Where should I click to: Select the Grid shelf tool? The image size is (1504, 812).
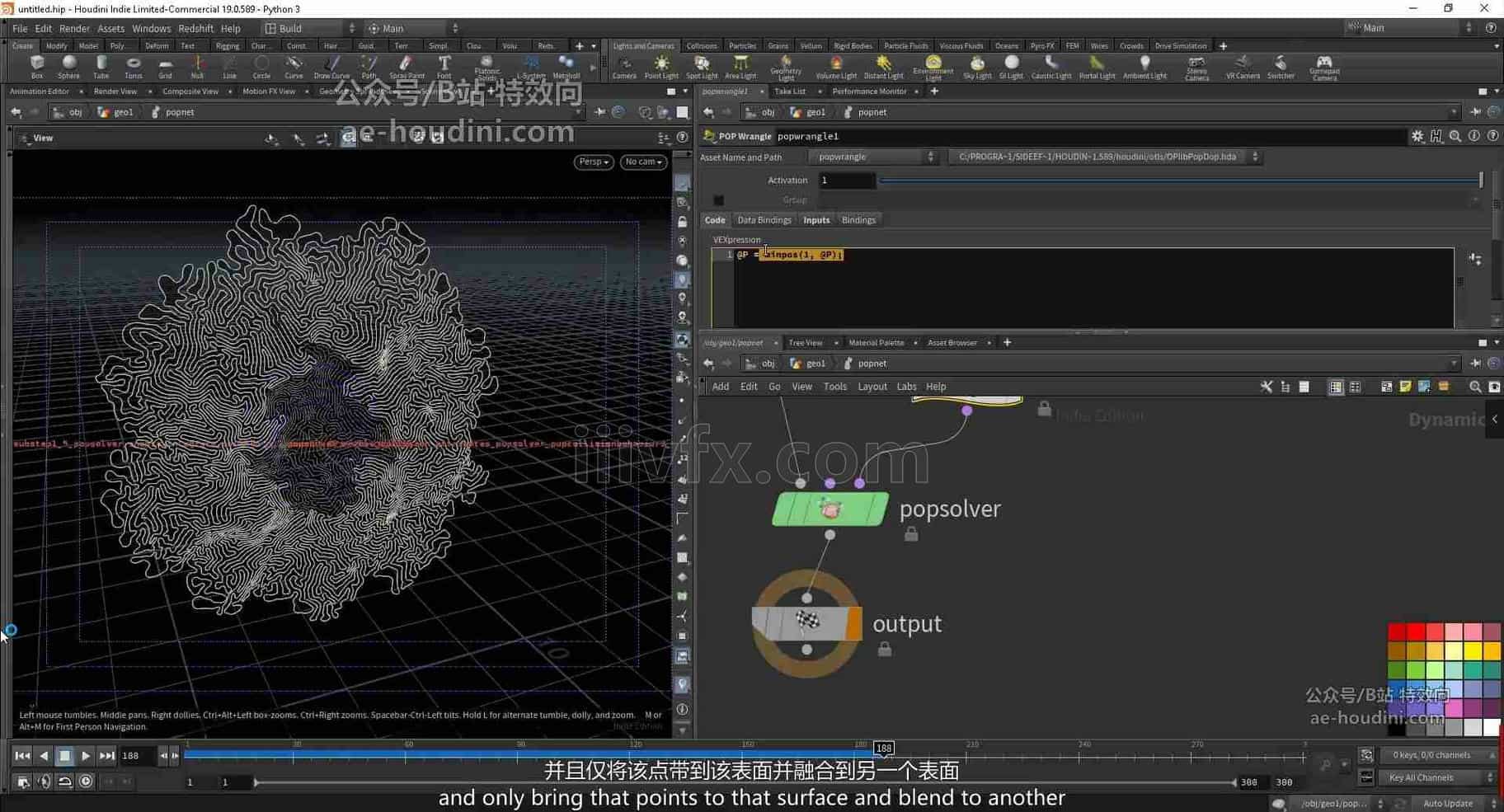pos(165,67)
